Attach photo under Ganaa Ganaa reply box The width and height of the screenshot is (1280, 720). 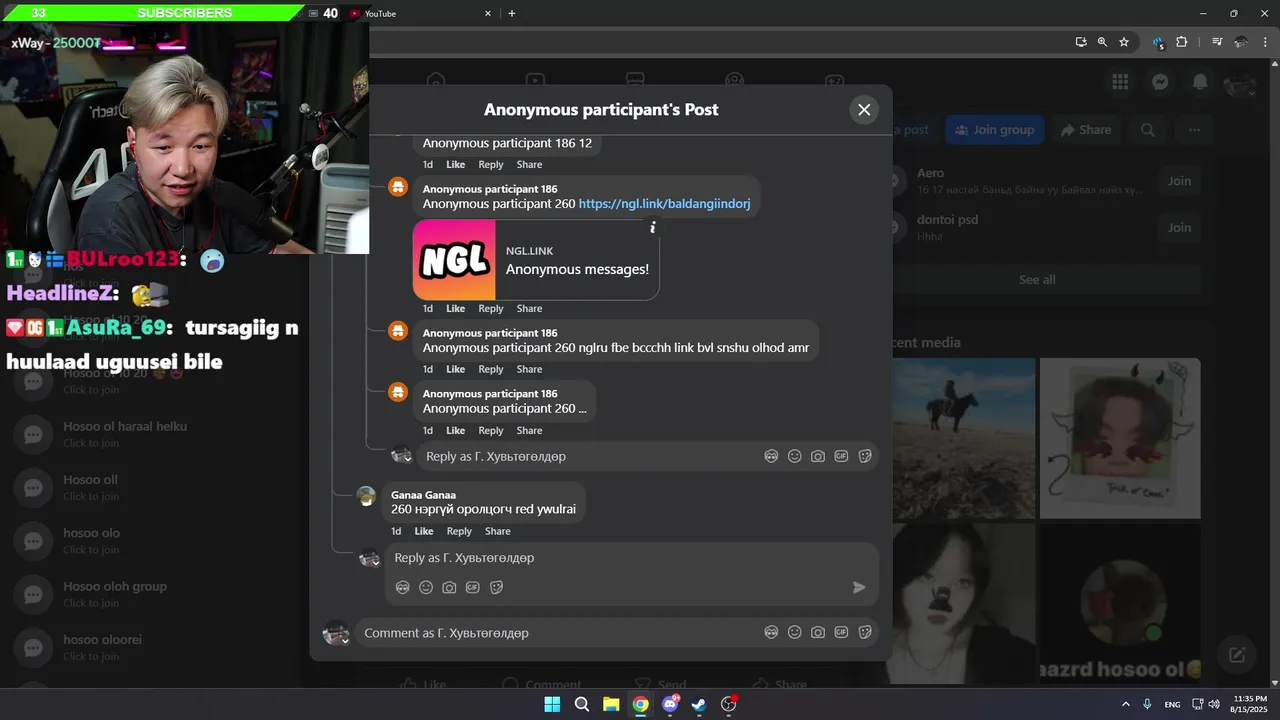pos(449,587)
